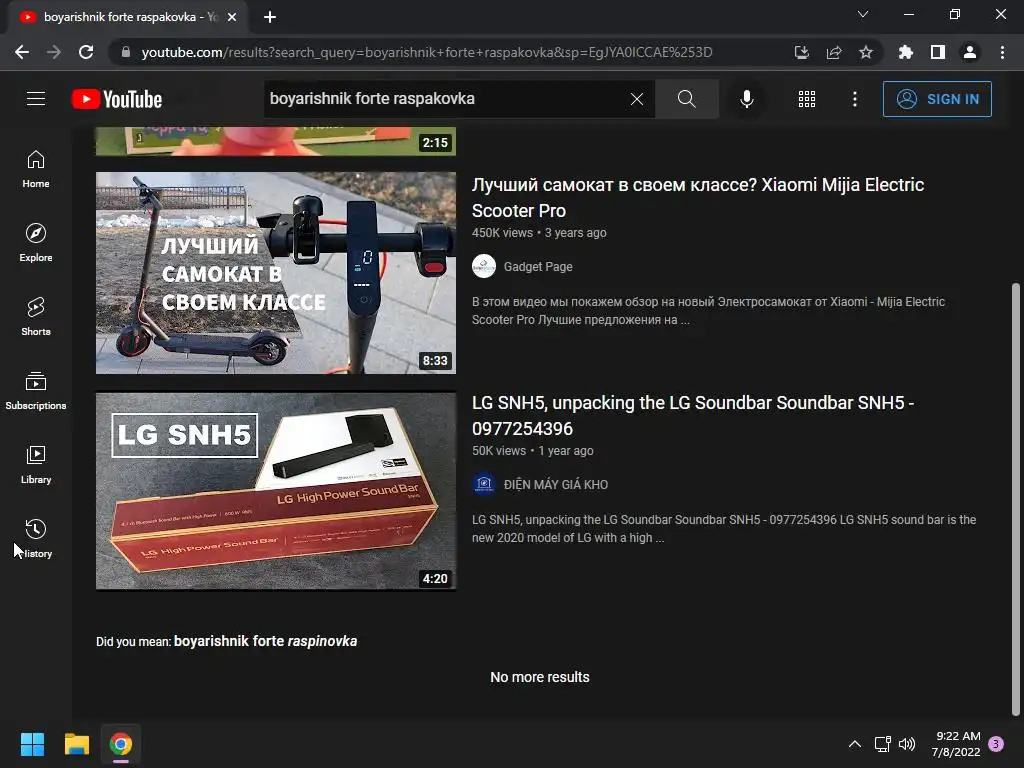Open the YouTube apps grid
1024x768 pixels.
point(807,99)
